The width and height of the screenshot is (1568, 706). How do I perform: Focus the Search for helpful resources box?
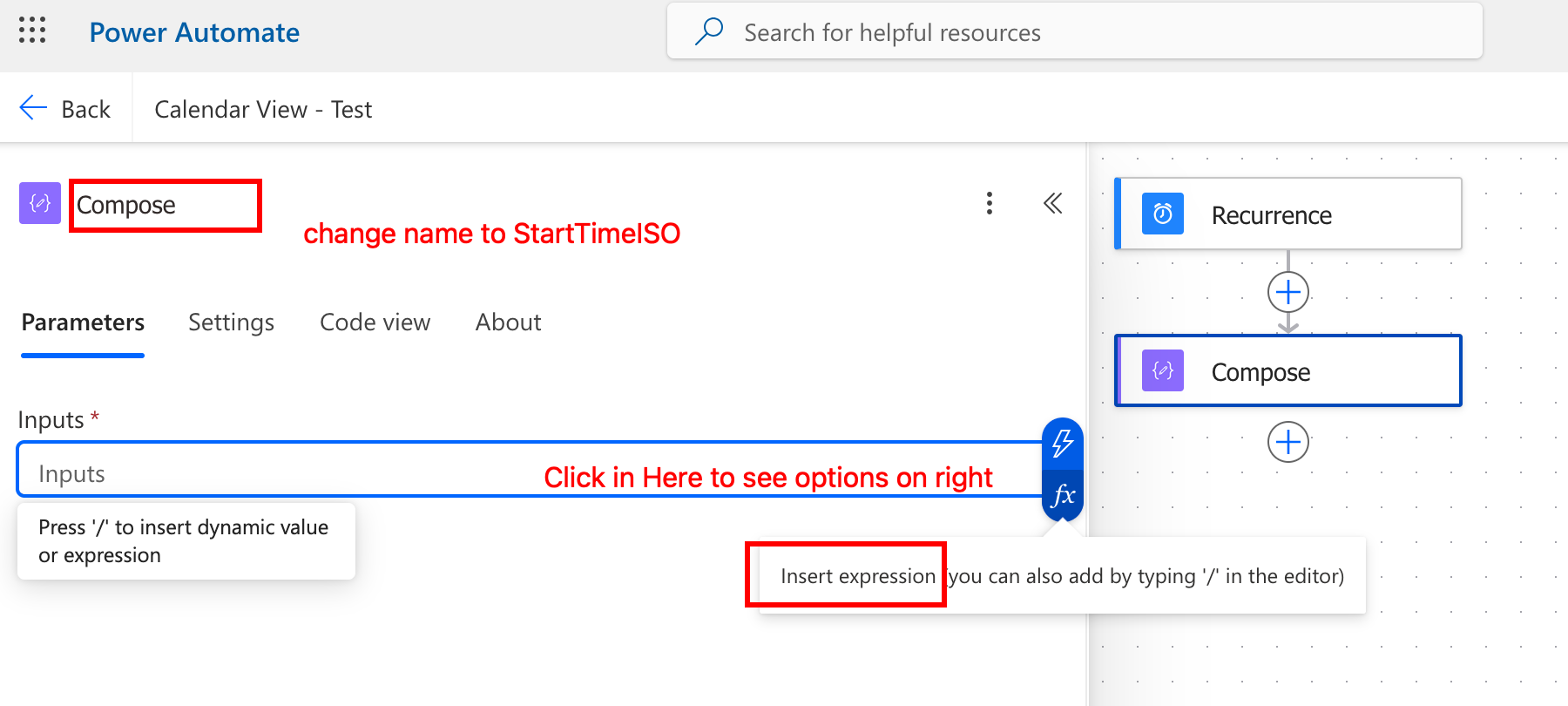(1074, 31)
